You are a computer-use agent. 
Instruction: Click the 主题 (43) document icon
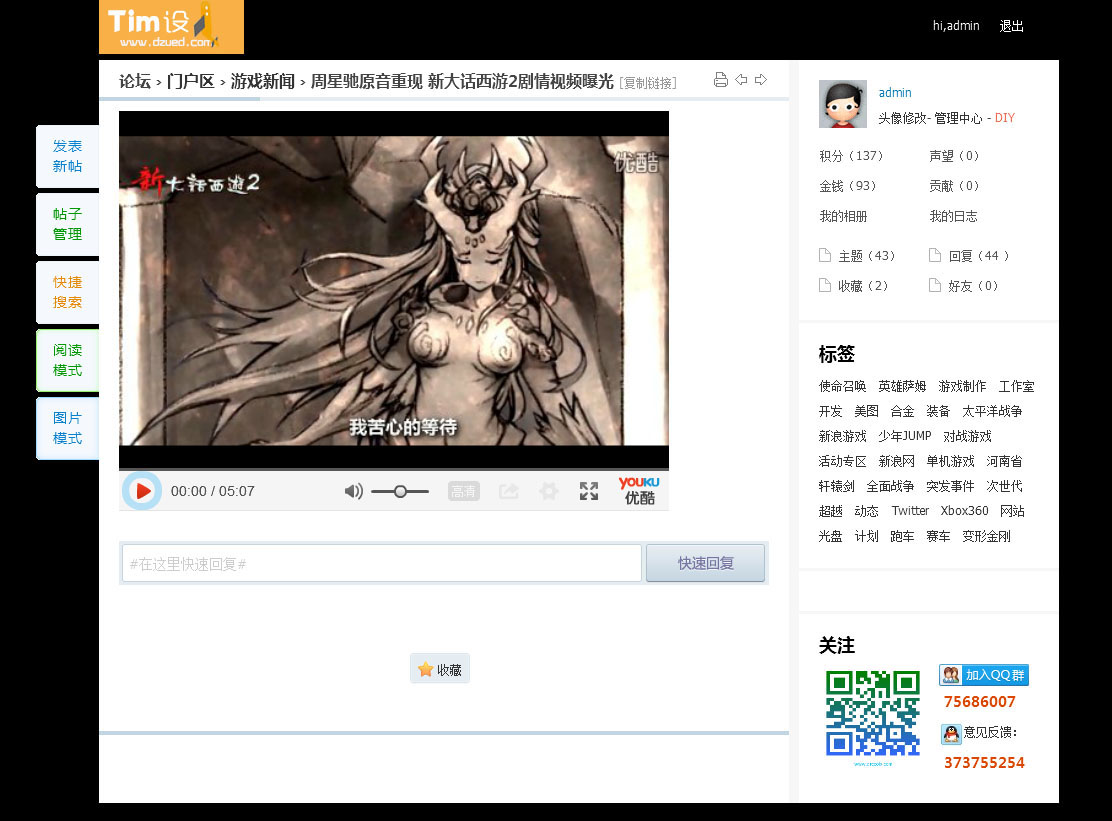pos(825,255)
